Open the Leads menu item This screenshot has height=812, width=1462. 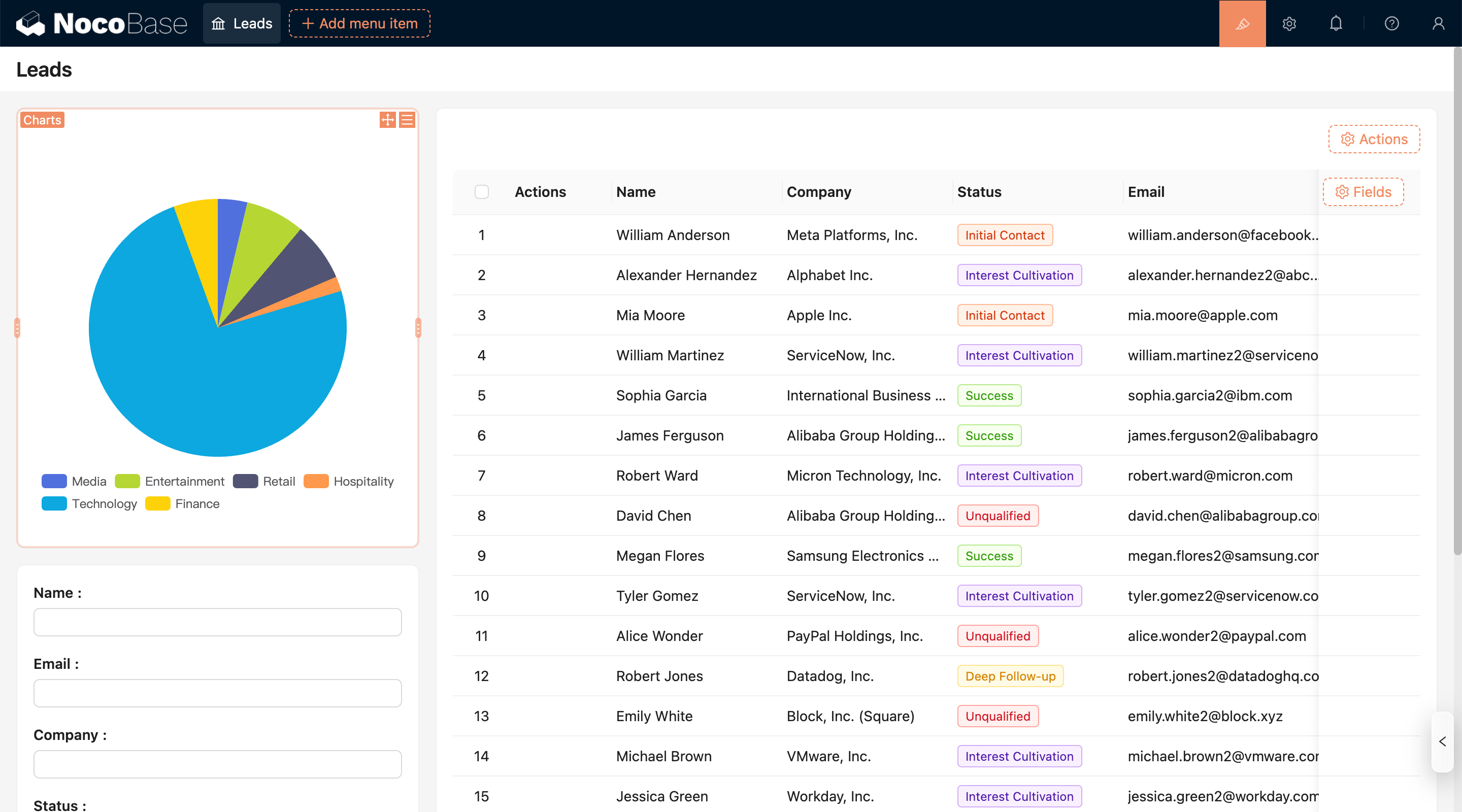(242, 23)
